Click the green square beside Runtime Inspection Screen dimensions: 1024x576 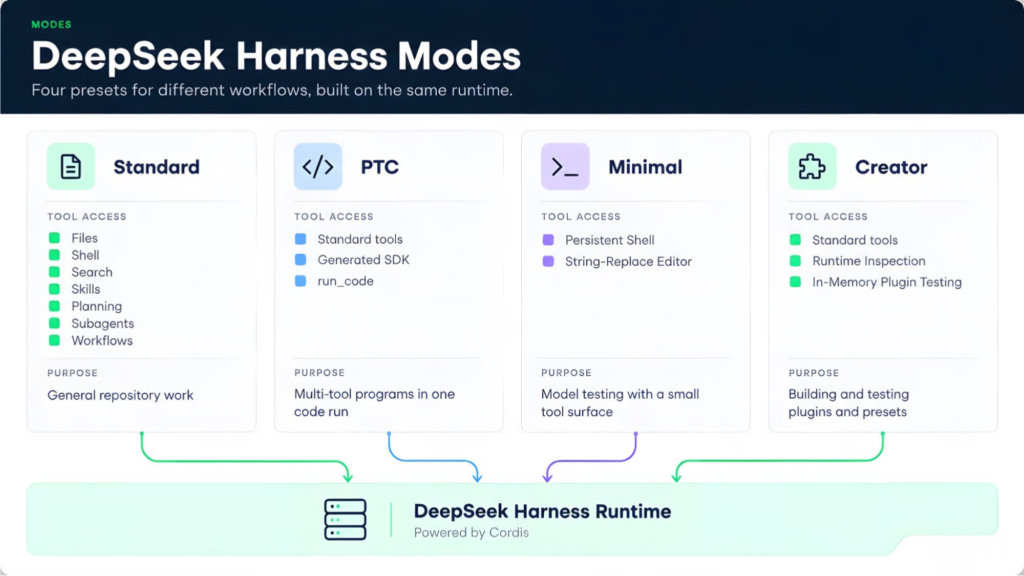pos(795,261)
